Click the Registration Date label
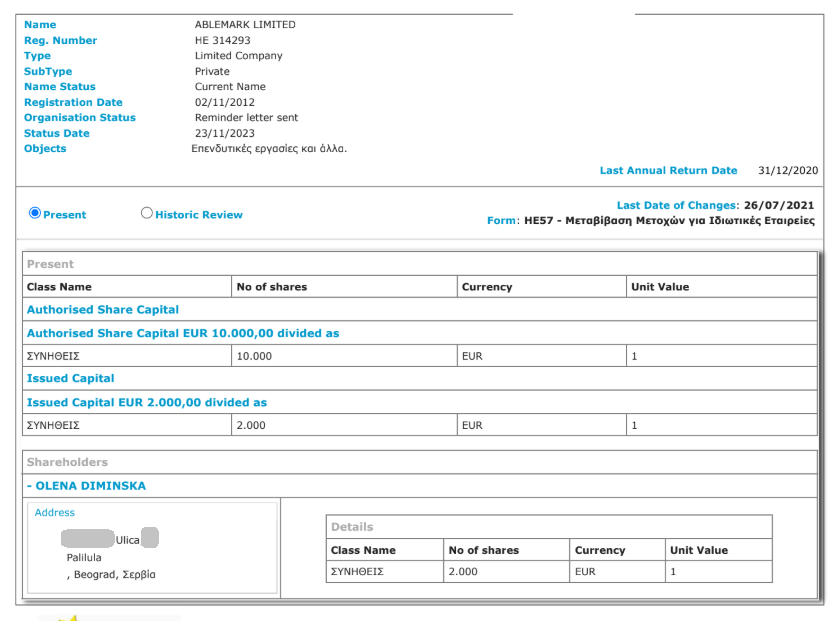The width and height of the screenshot is (835, 621). [73, 102]
